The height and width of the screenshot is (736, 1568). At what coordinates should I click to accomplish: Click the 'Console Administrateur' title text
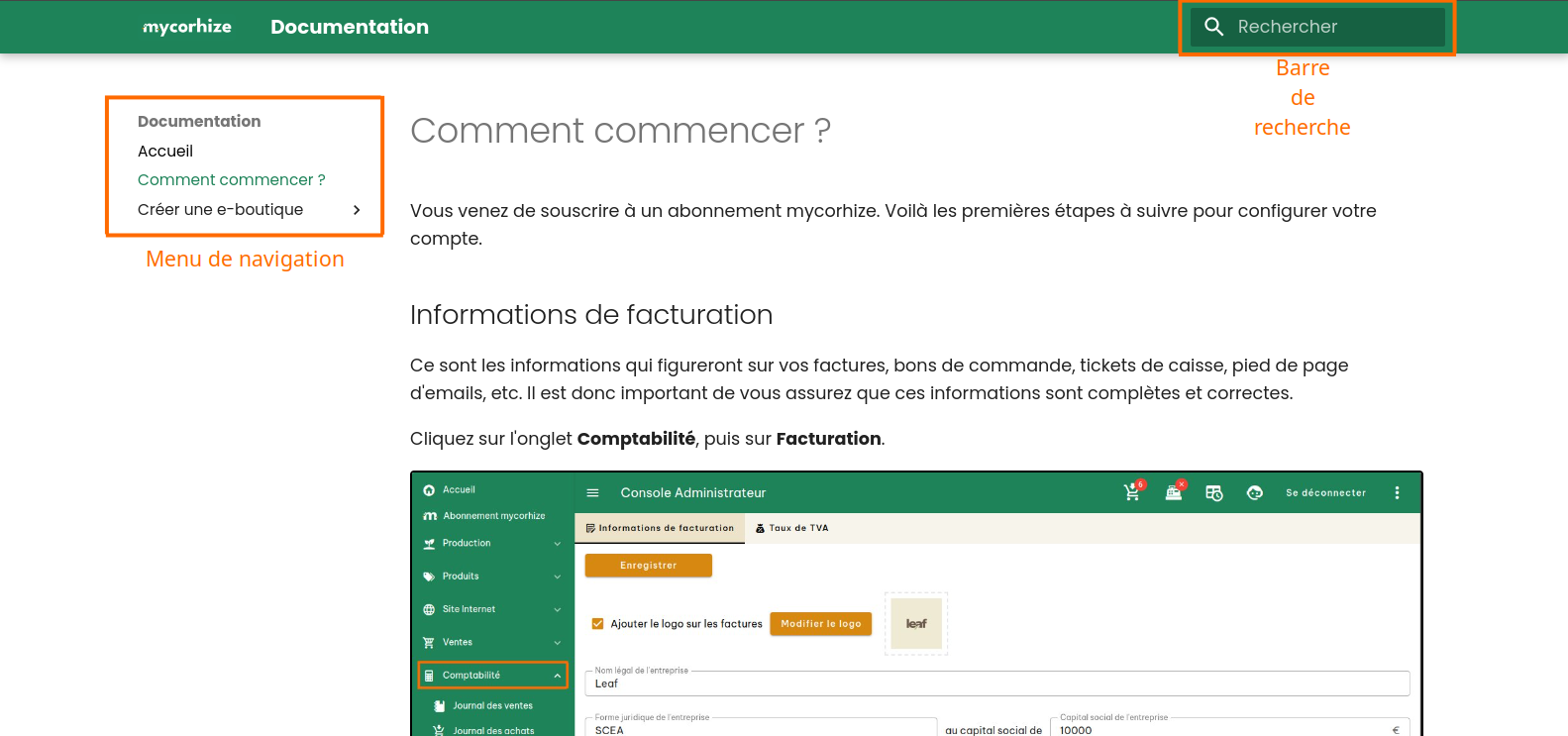693,492
